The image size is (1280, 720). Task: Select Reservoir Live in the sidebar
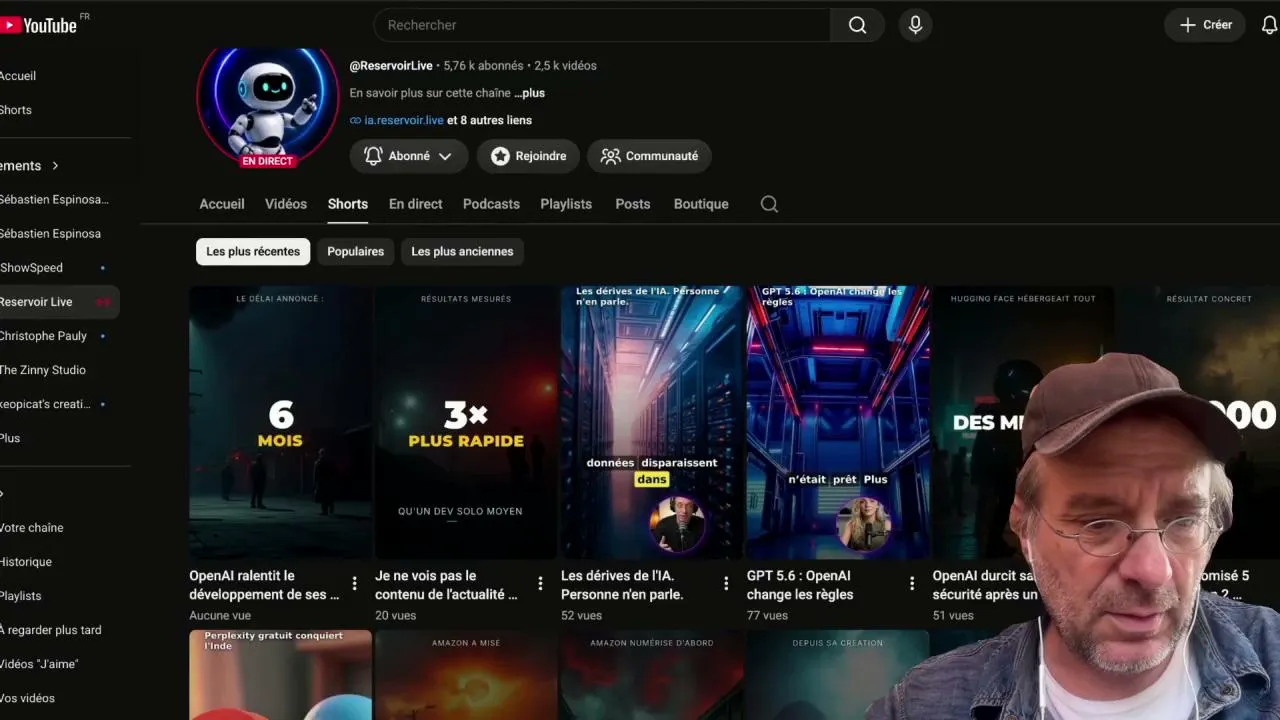click(36, 302)
